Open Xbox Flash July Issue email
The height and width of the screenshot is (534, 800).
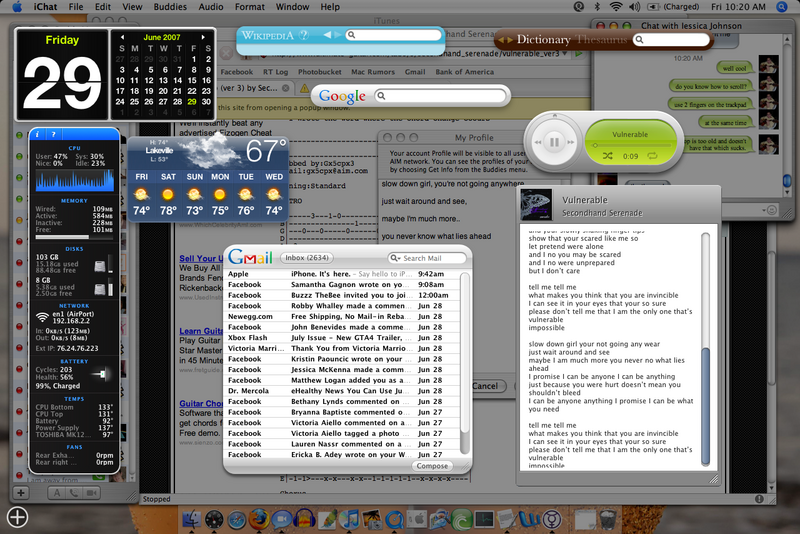343,338
